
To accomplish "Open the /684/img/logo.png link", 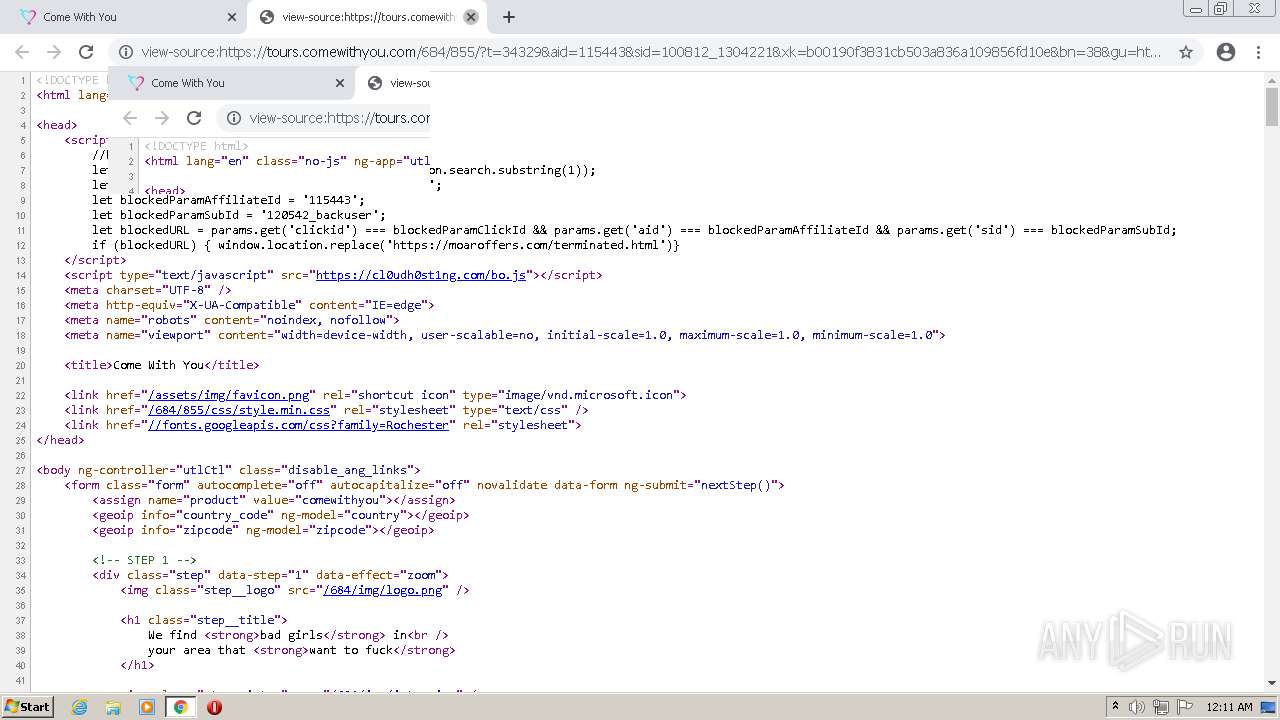I will 383,590.
